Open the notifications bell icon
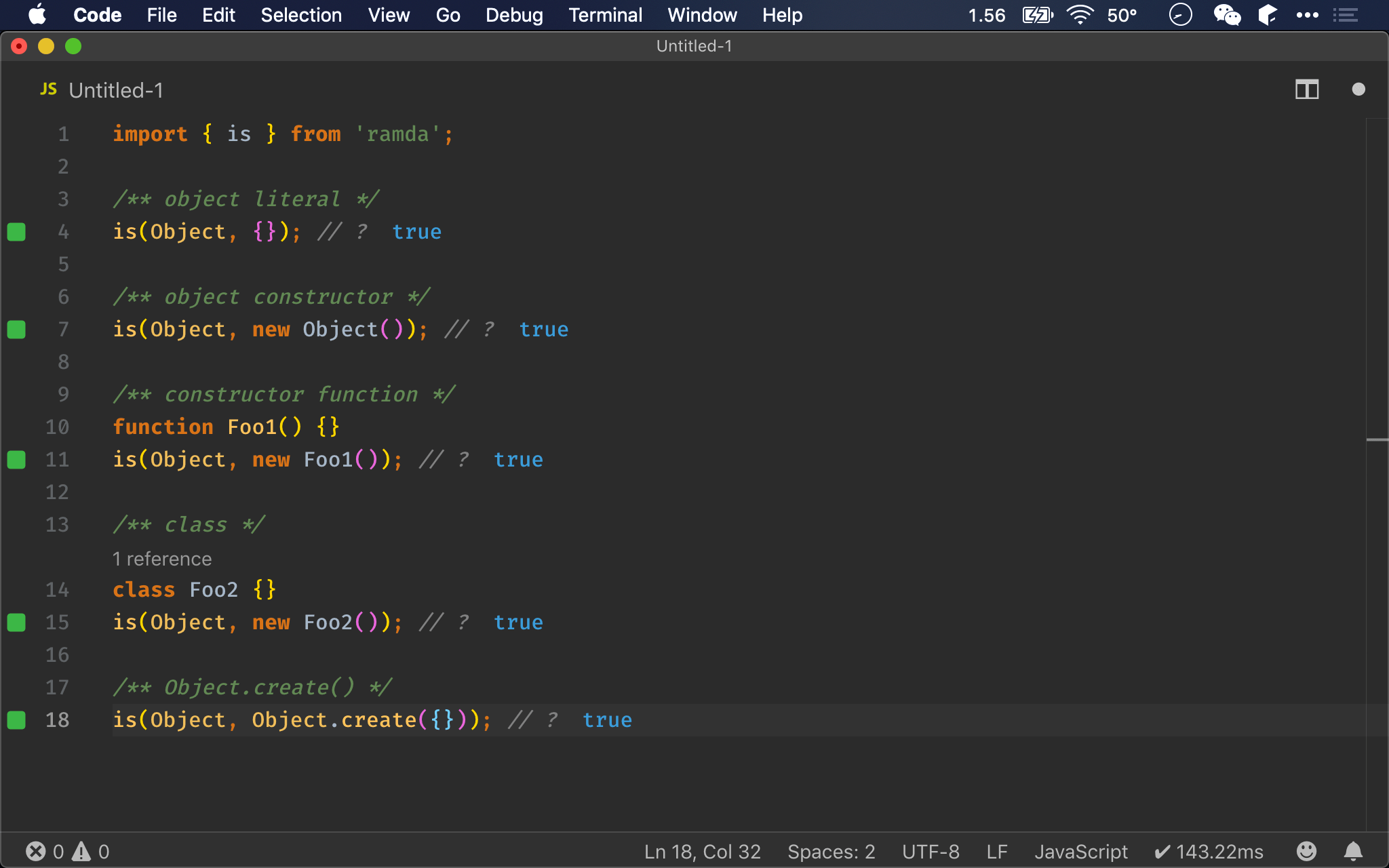The width and height of the screenshot is (1389, 868). [x=1353, y=851]
